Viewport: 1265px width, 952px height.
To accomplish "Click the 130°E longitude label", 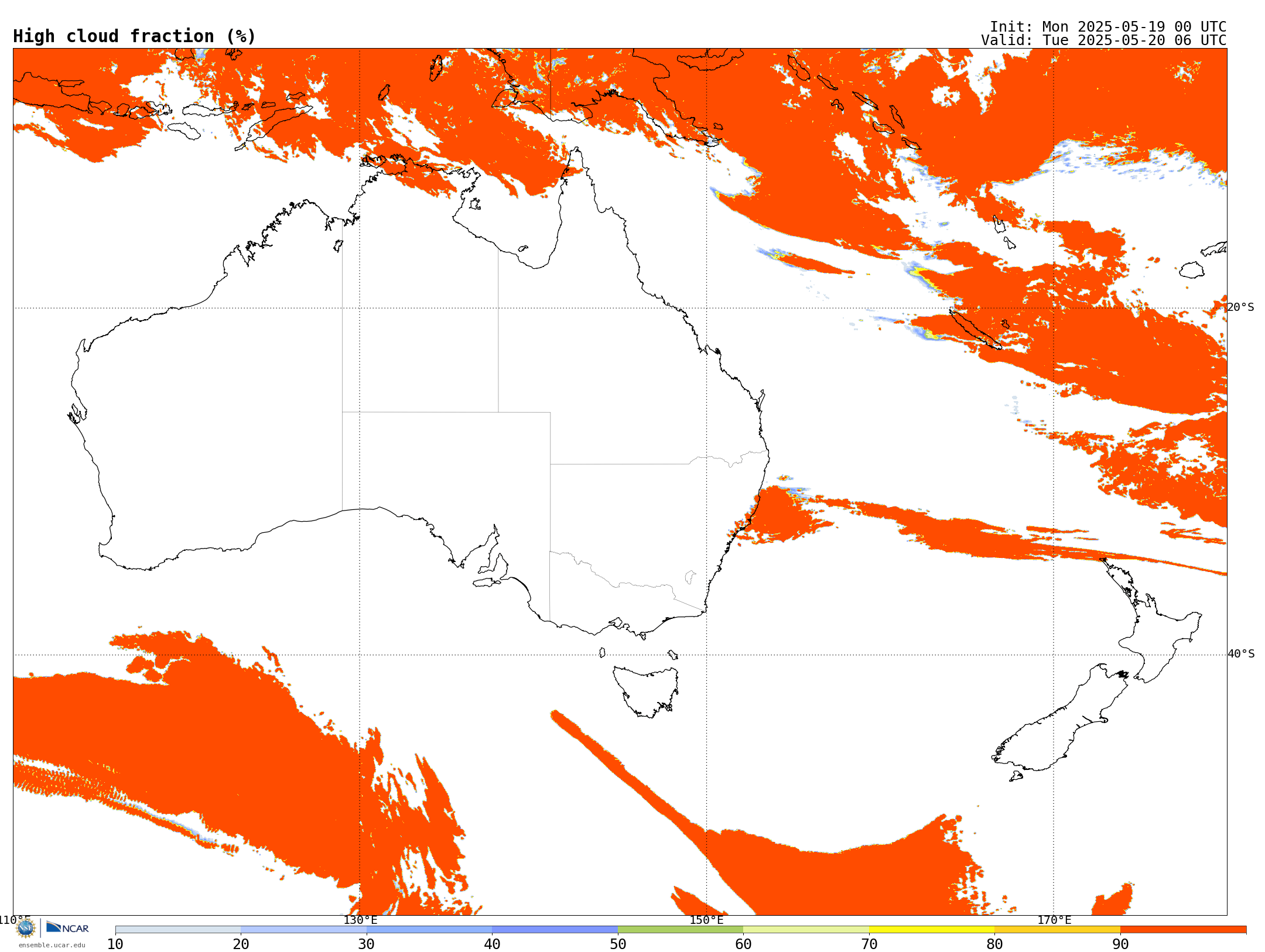I will coord(360,920).
